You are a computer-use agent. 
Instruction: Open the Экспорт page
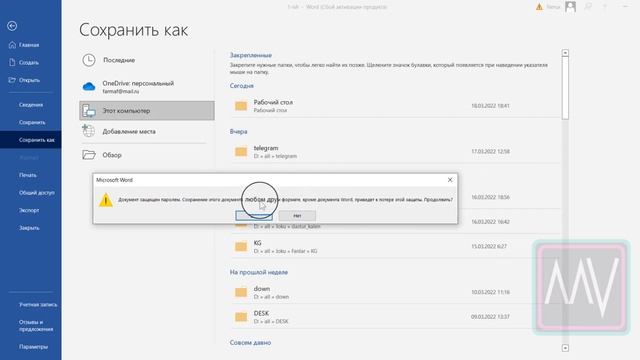29,210
